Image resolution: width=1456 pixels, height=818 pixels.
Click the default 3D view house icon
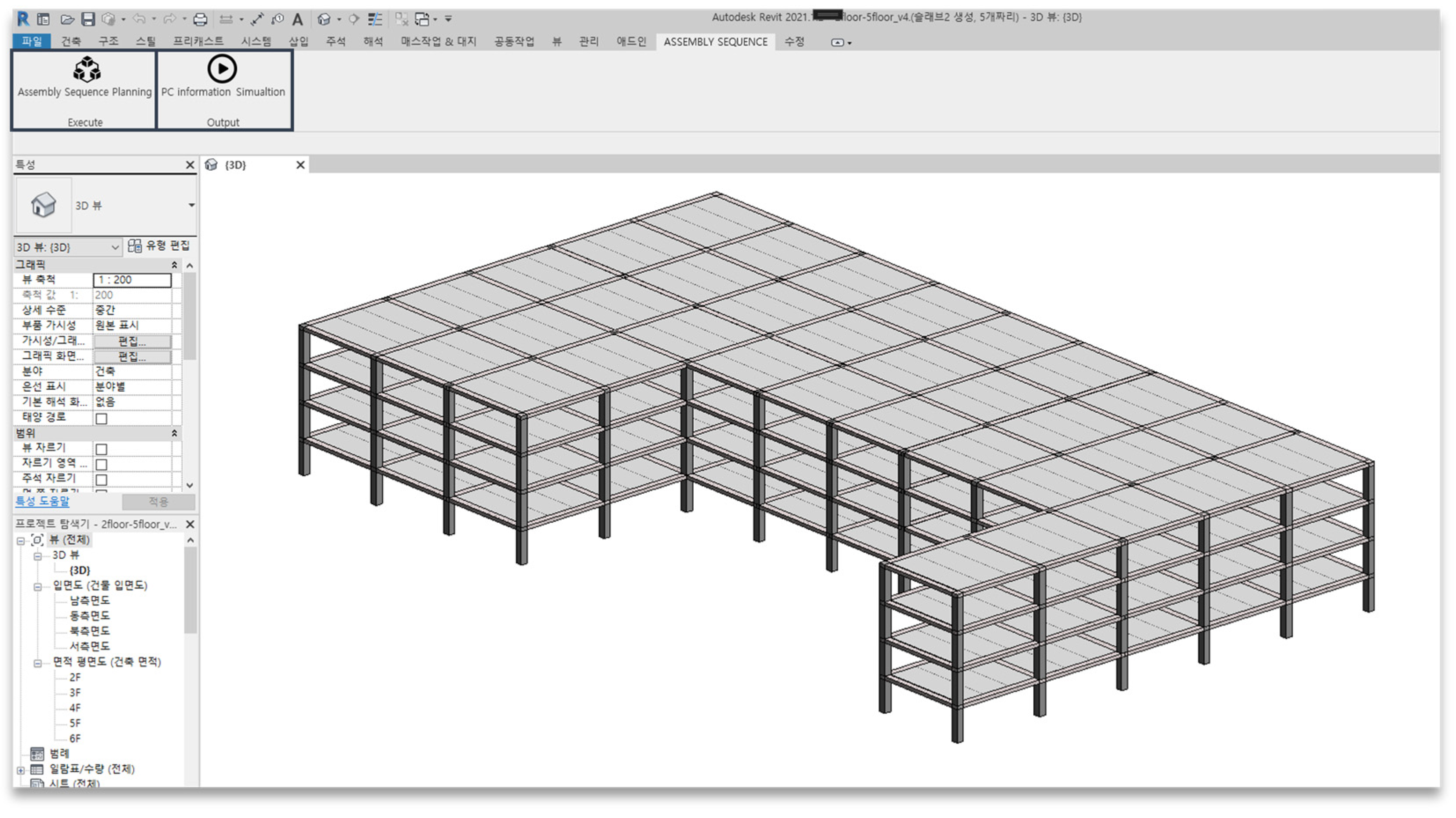[x=323, y=19]
